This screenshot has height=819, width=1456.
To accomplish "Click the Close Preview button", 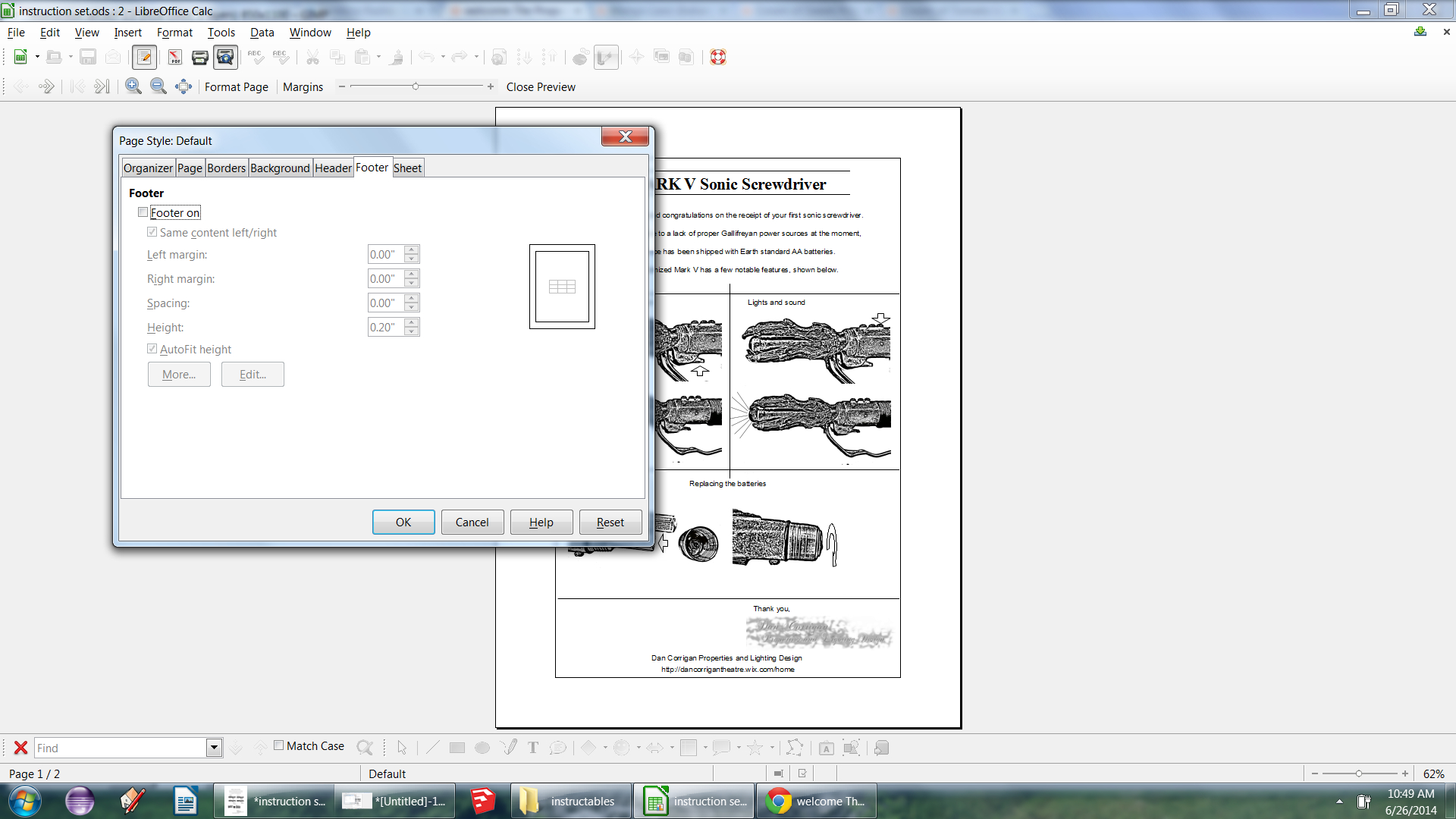I will 541,86.
